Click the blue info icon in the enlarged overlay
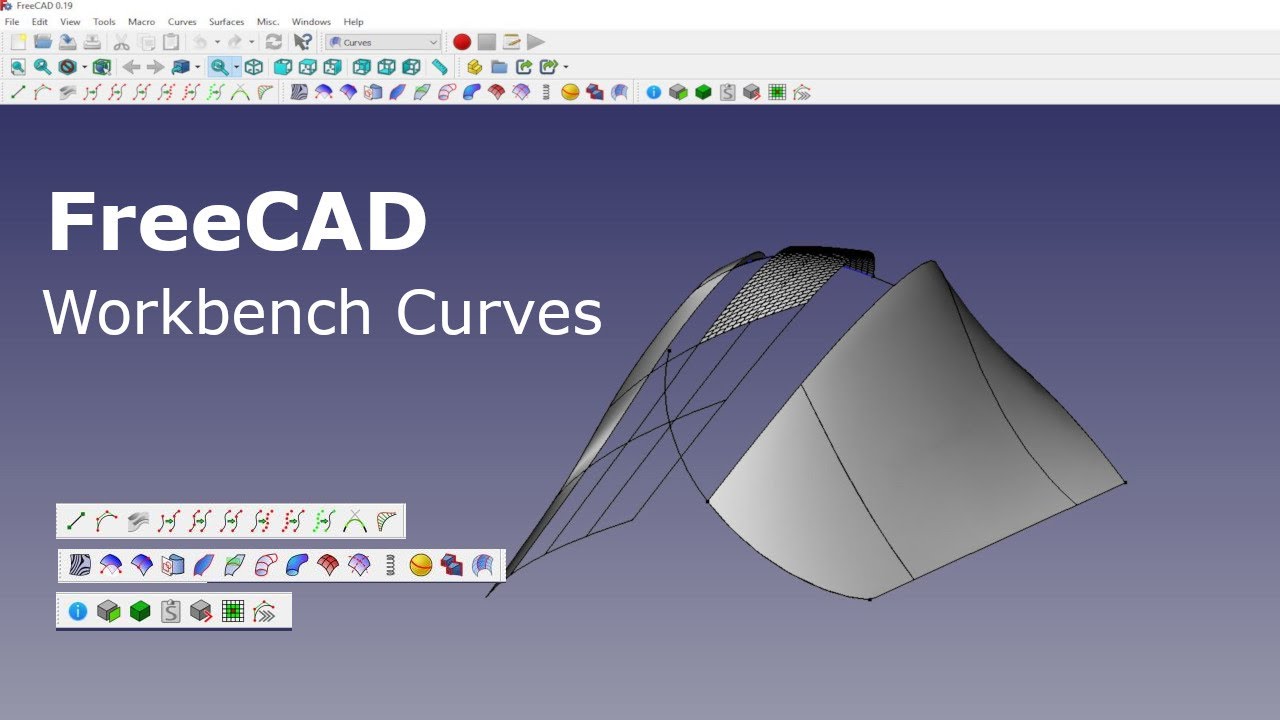 coord(78,611)
